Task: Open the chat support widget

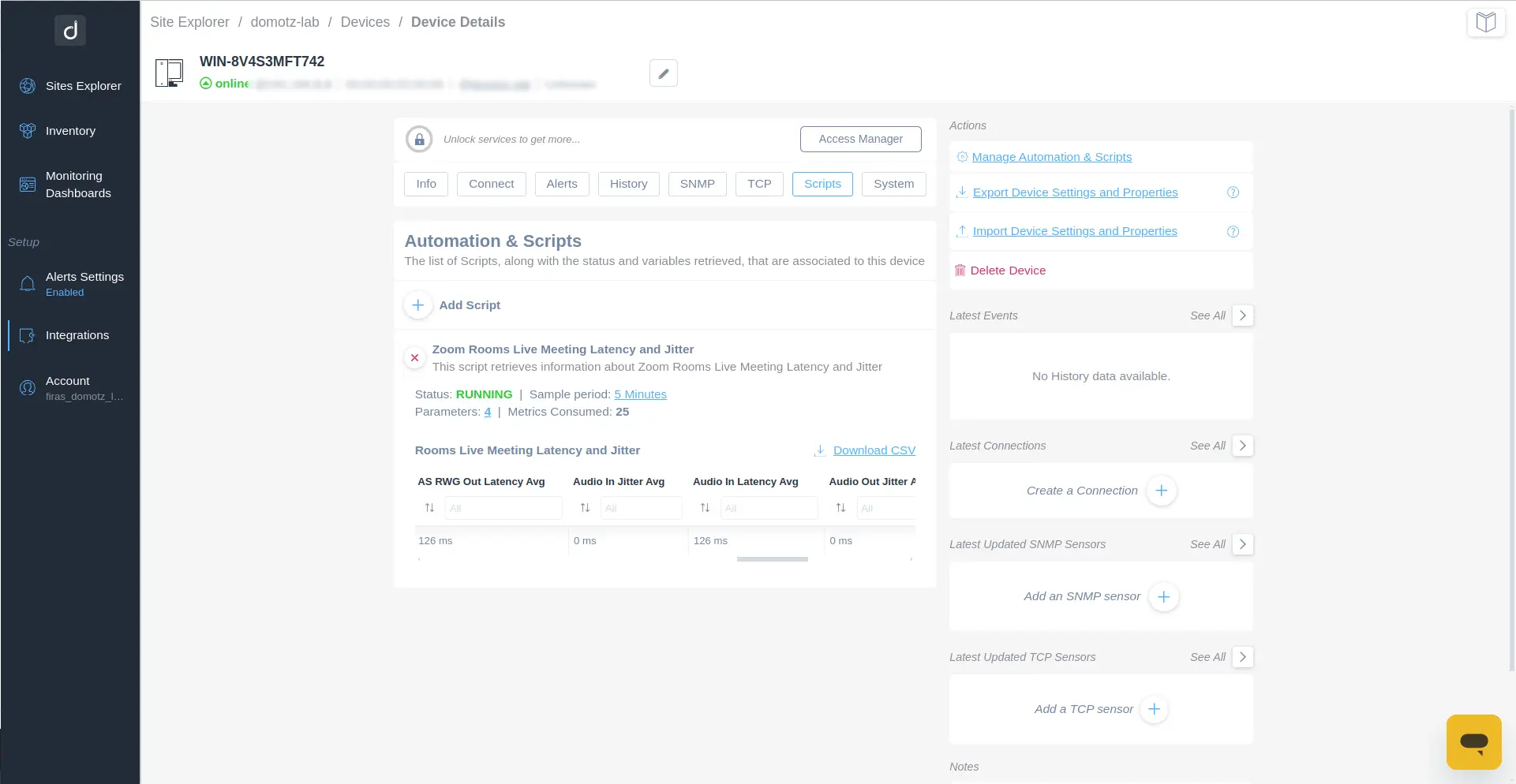Action: point(1473,741)
